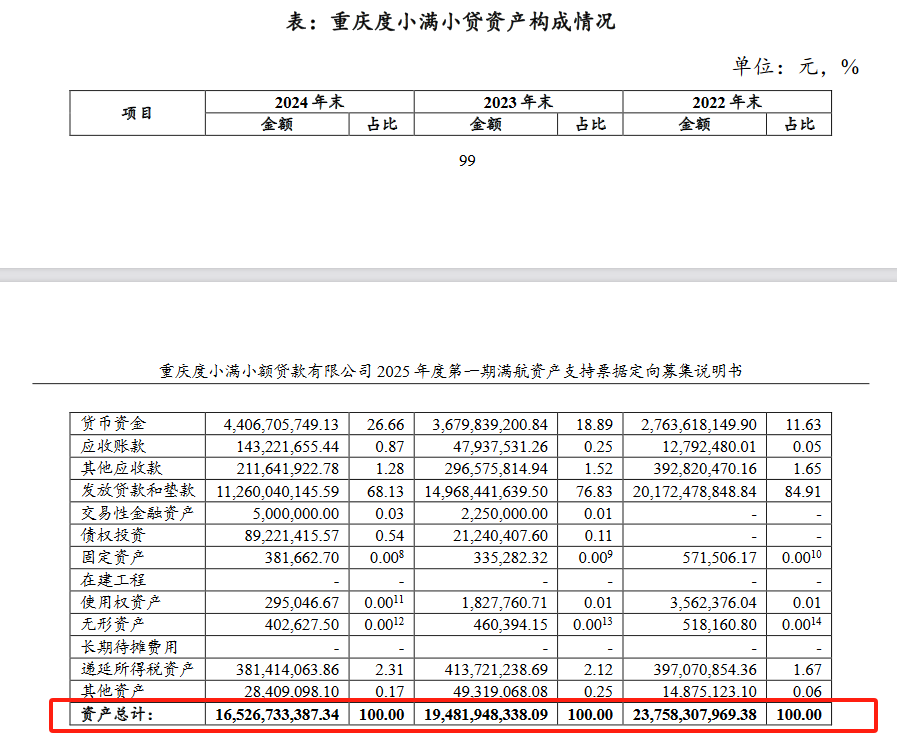The height and width of the screenshot is (740, 897).
Task: Click the total 19,481,948,338.09
Action: 486,715
